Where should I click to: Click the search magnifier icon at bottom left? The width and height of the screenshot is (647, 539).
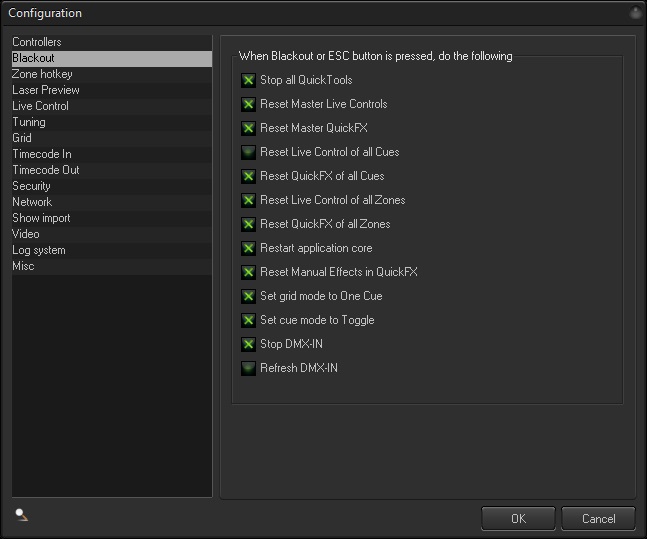pos(21,515)
